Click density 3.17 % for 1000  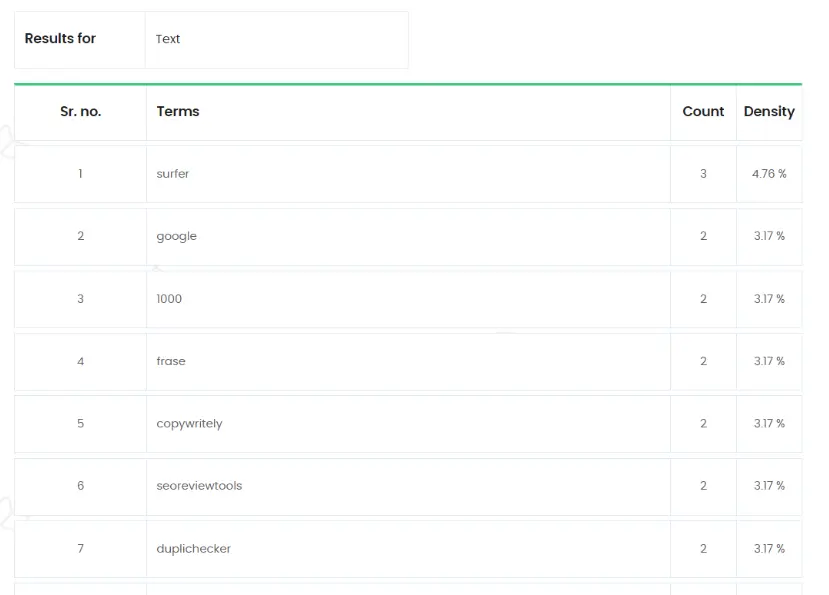(769, 299)
